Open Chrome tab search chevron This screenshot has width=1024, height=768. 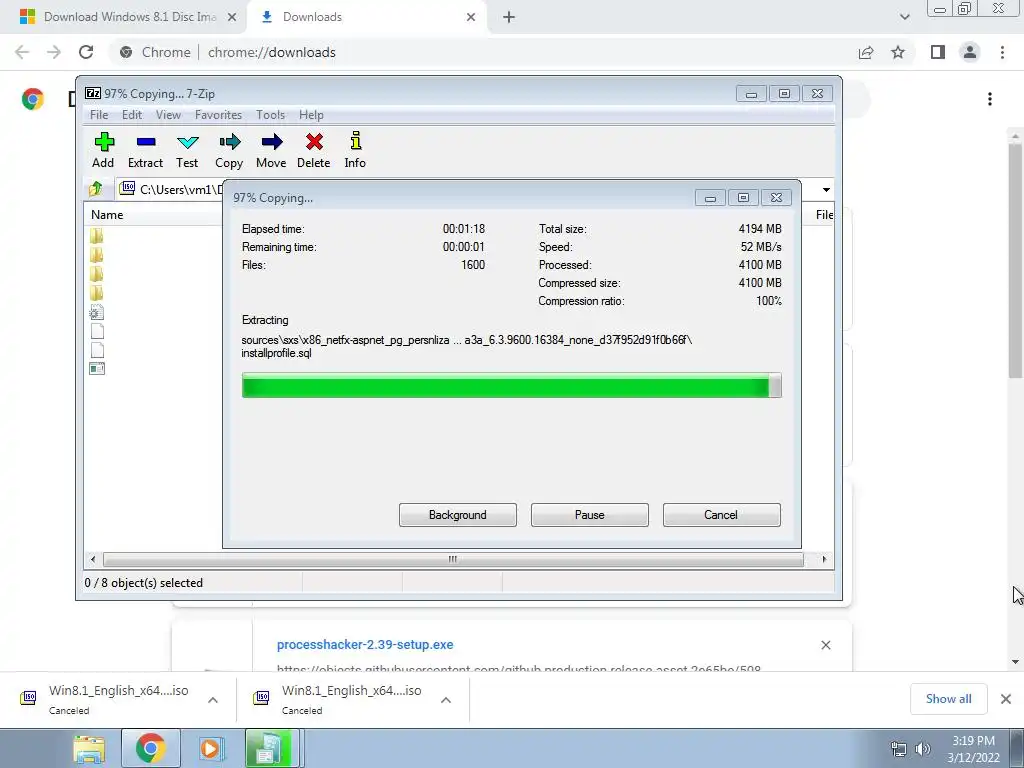point(904,17)
